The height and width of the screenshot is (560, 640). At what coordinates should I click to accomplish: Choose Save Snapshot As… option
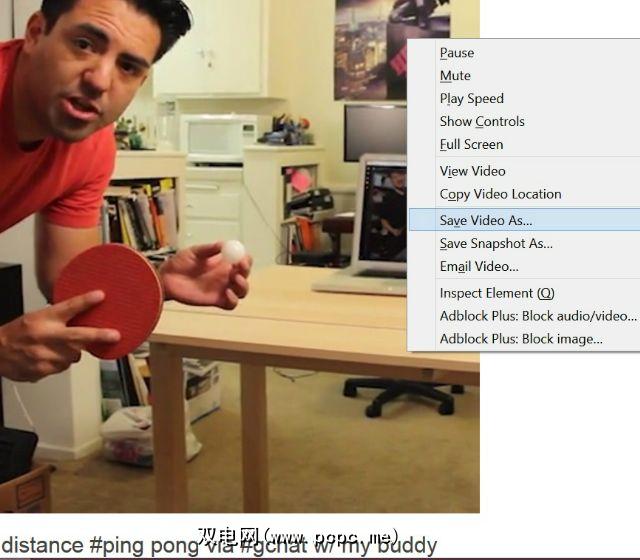[524, 243]
